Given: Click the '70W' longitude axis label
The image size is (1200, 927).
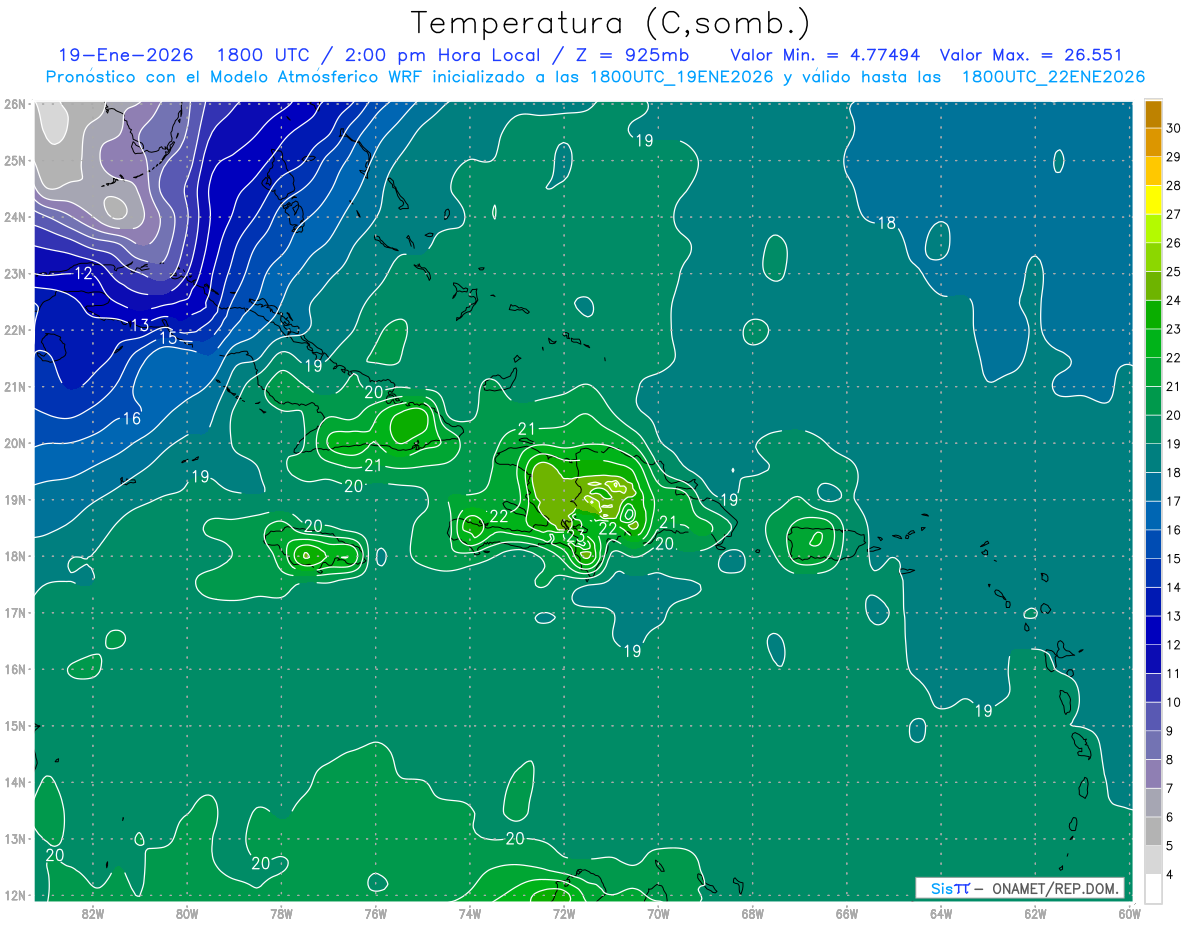Looking at the screenshot, I should (x=658, y=913).
